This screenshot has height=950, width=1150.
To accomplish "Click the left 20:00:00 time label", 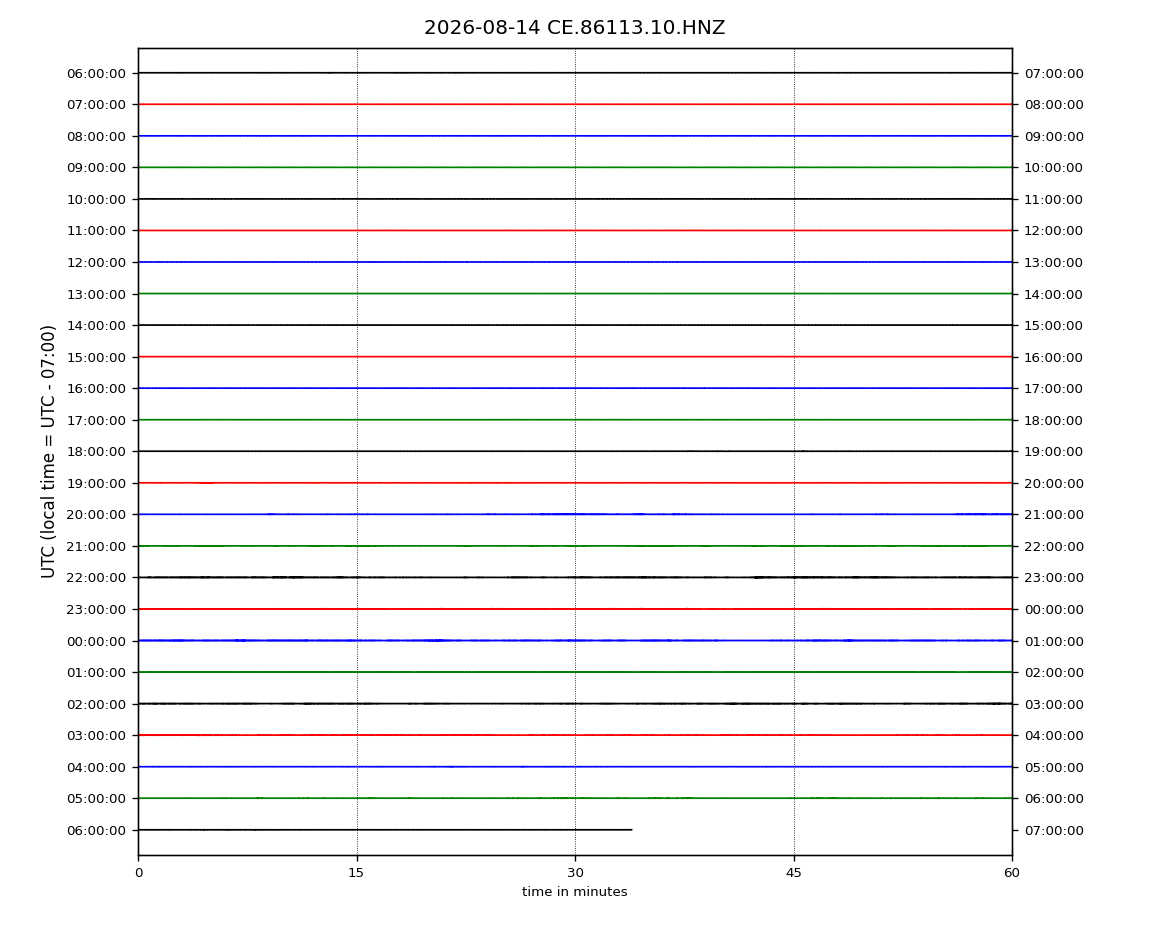I will [96, 515].
